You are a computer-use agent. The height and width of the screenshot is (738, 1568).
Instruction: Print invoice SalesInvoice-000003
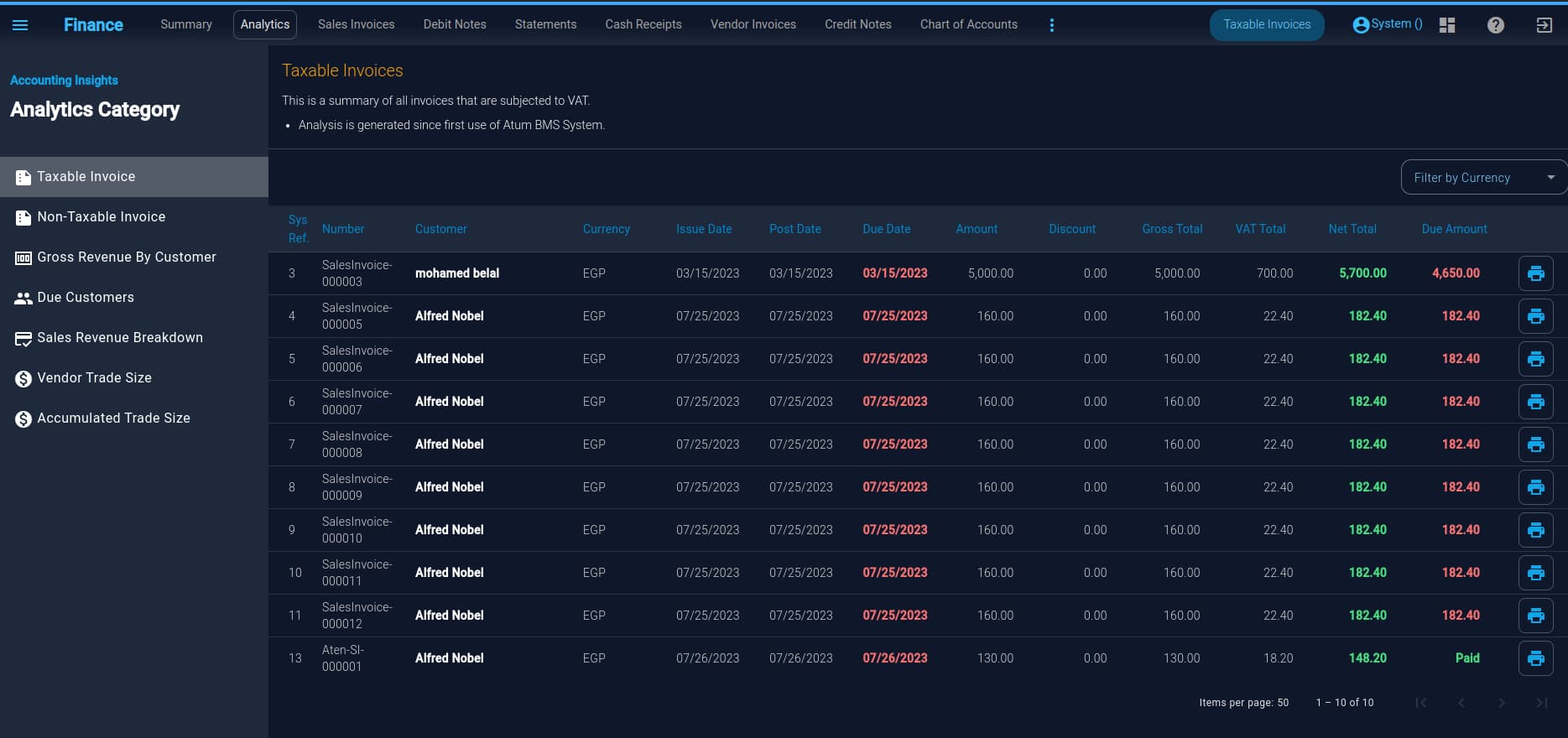1535,273
